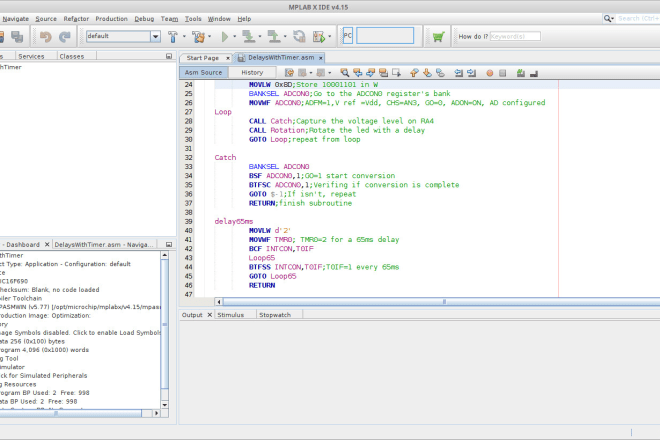Toggle Highlight Search icon in editor toolbar
Screen dimensions: 660x440
click(x=383, y=73)
